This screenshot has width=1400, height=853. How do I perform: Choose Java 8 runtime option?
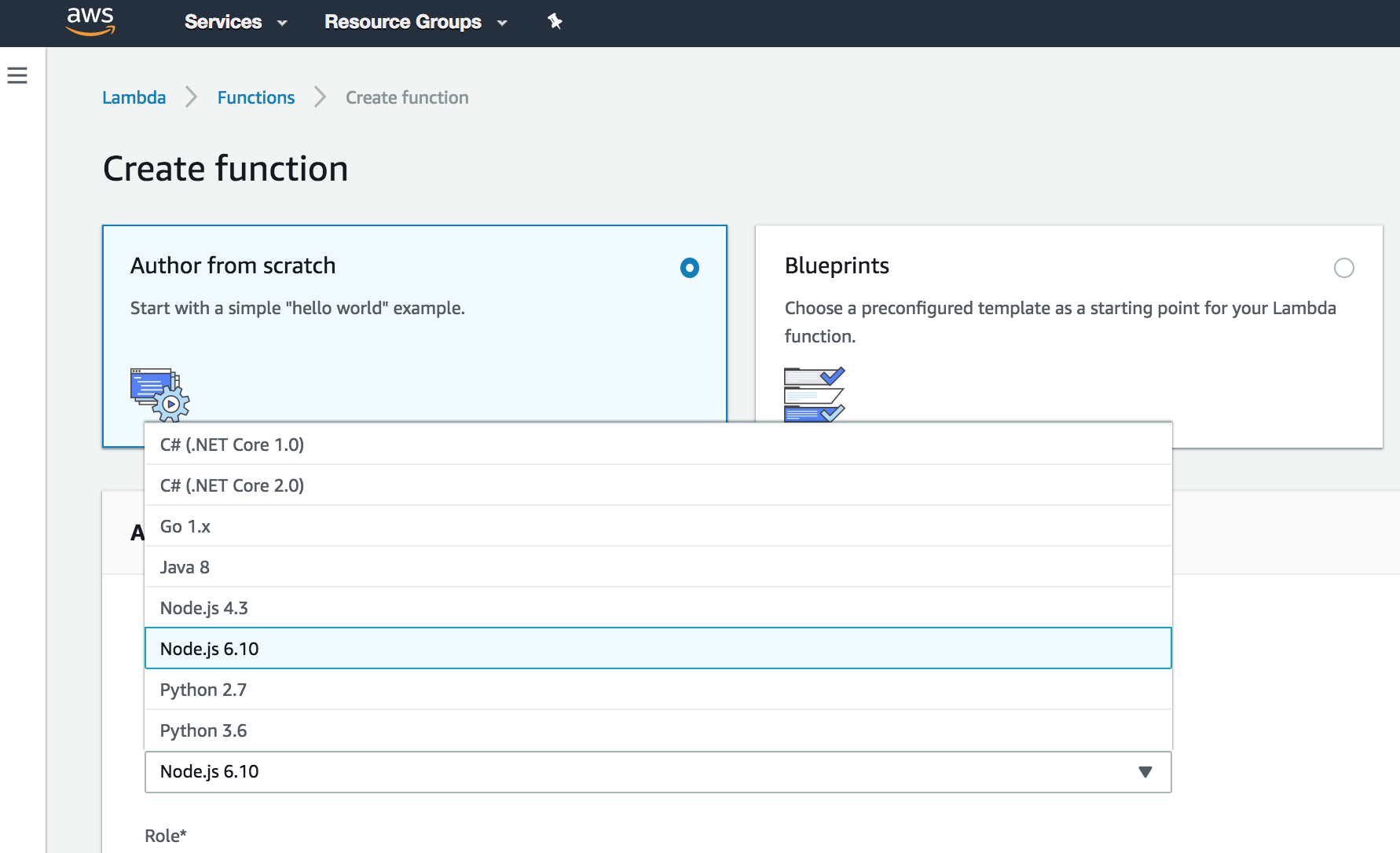pos(658,567)
